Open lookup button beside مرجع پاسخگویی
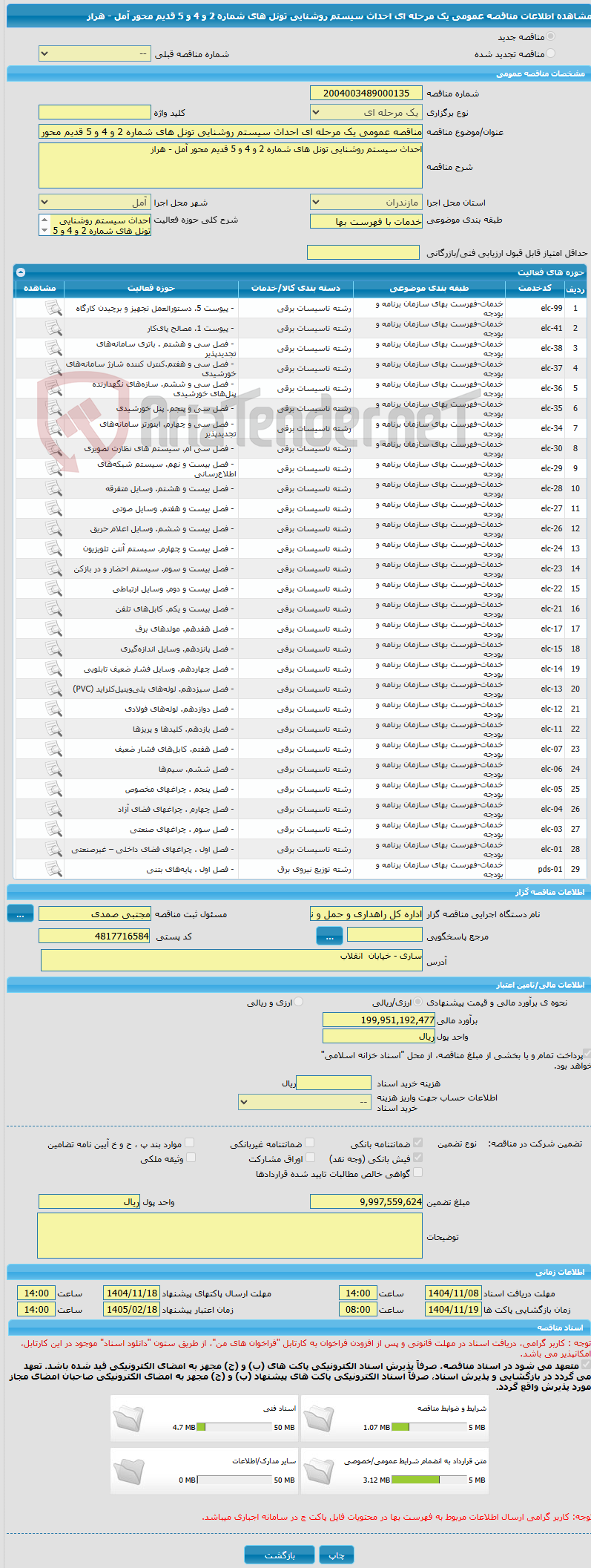The width and height of the screenshot is (591, 1568). (x=329, y=936)
